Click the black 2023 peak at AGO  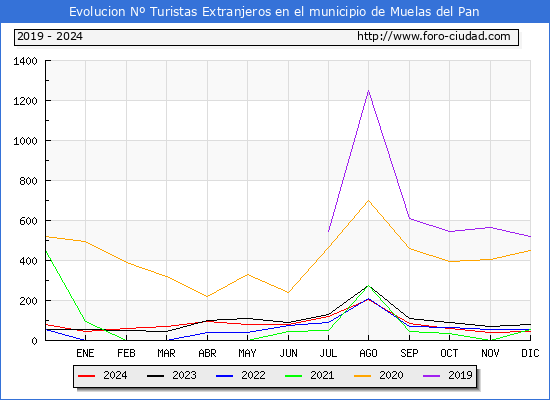point(368,286)
